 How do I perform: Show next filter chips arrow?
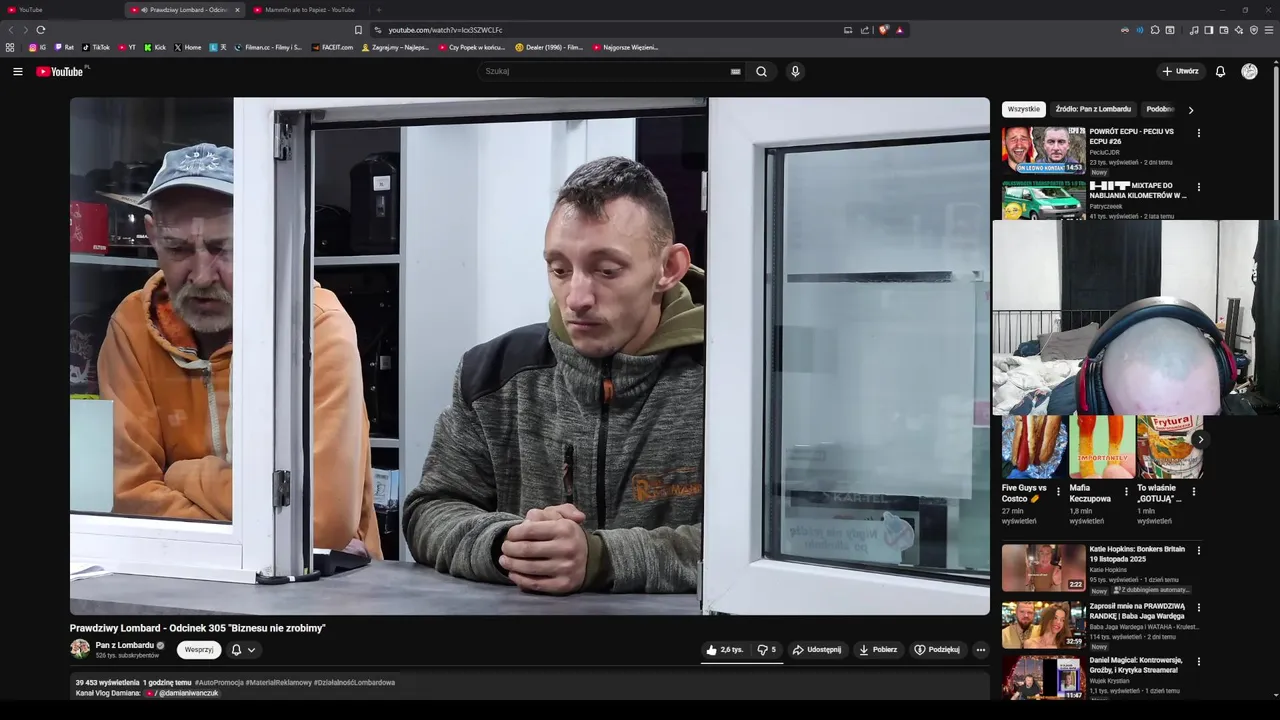coord(1190,110)
